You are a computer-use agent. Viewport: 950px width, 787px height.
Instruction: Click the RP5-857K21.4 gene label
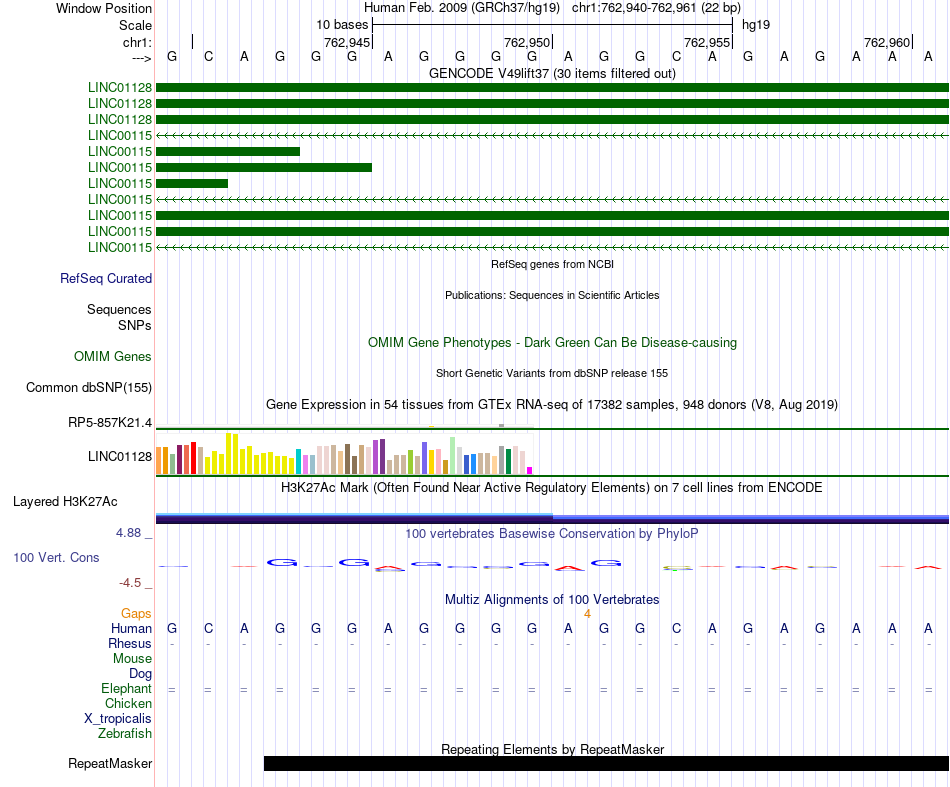[110, 422]
